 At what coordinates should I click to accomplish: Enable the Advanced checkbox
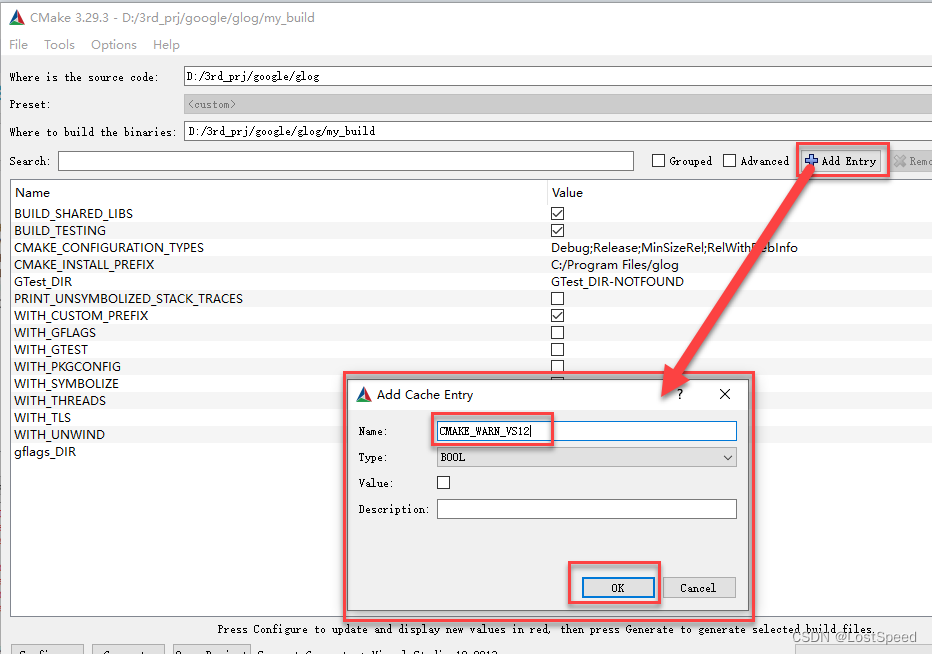point(729,161)
